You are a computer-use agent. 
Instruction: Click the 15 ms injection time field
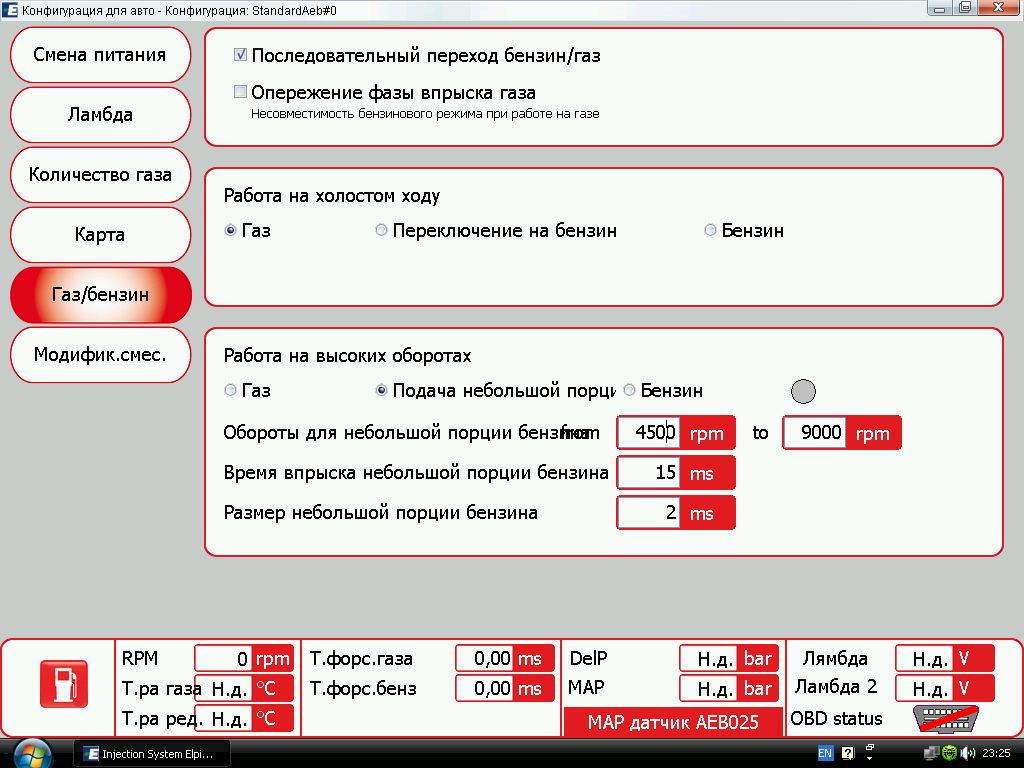(x=650, y=473)
